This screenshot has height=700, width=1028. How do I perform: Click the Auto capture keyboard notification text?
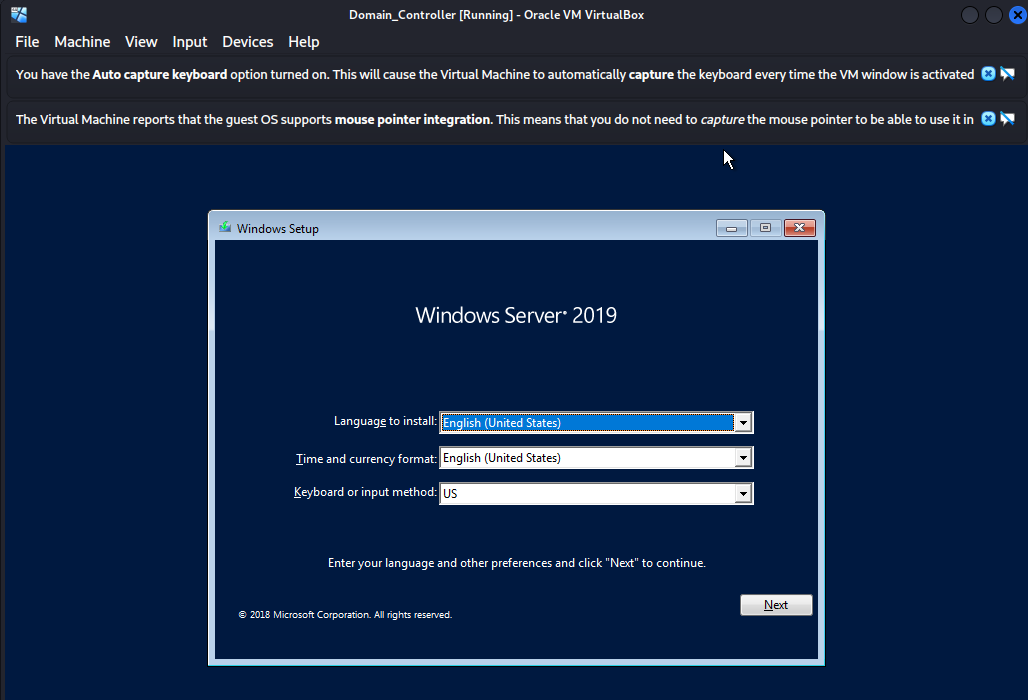495,74
